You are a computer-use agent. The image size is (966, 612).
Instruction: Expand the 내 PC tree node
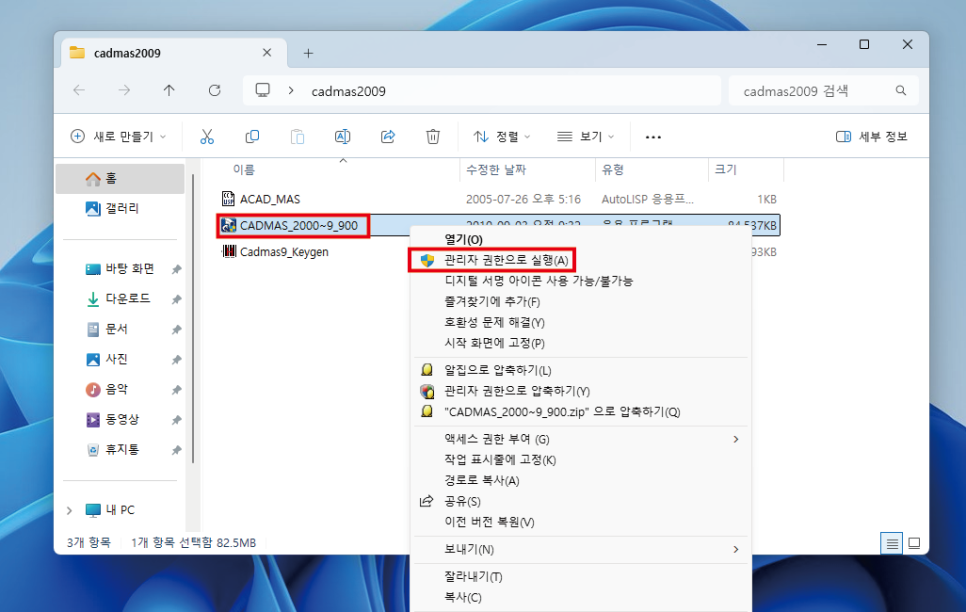point(70,510)
